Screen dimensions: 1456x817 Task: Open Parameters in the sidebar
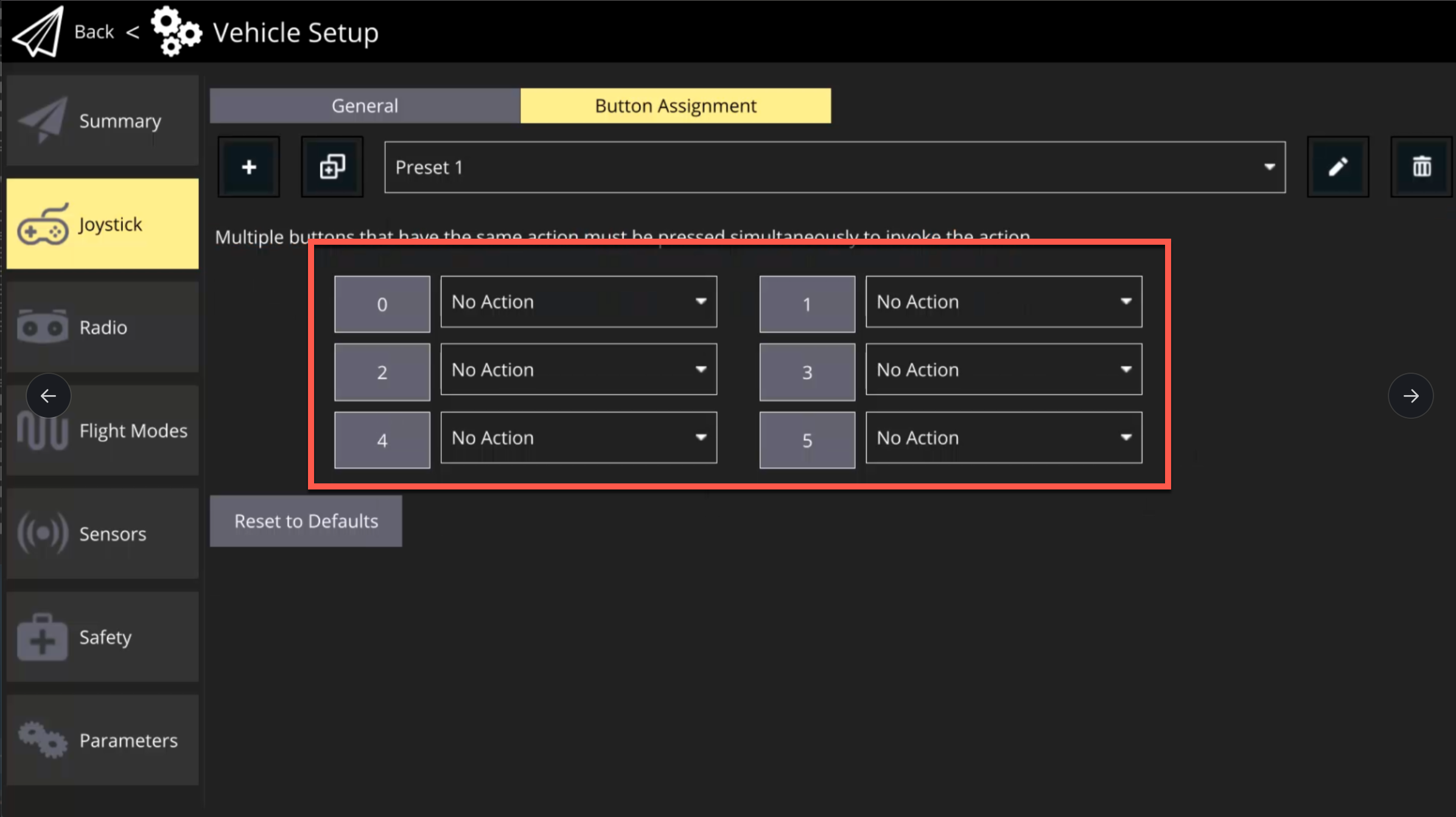coord(102,740)
